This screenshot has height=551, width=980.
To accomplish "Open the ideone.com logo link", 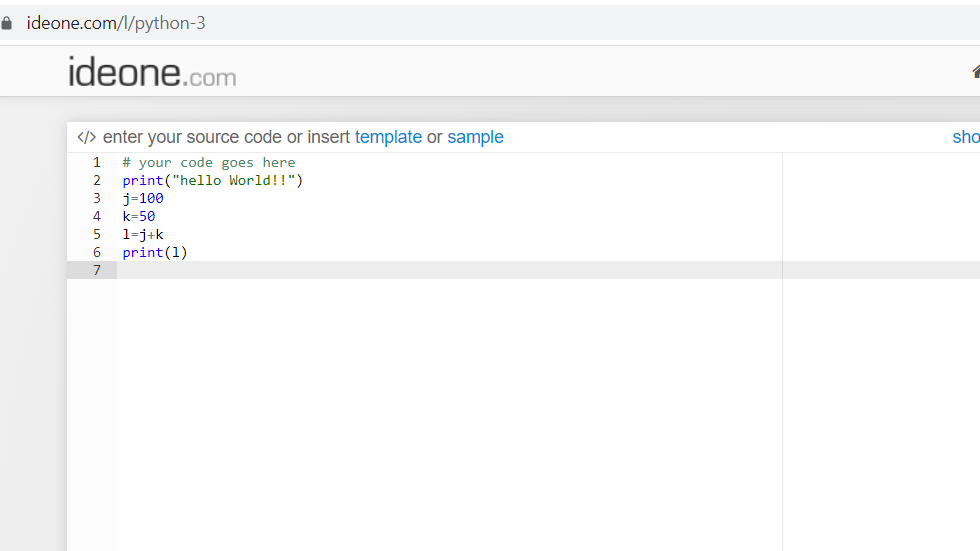I will pyautogui.click(x=152, y=72).
